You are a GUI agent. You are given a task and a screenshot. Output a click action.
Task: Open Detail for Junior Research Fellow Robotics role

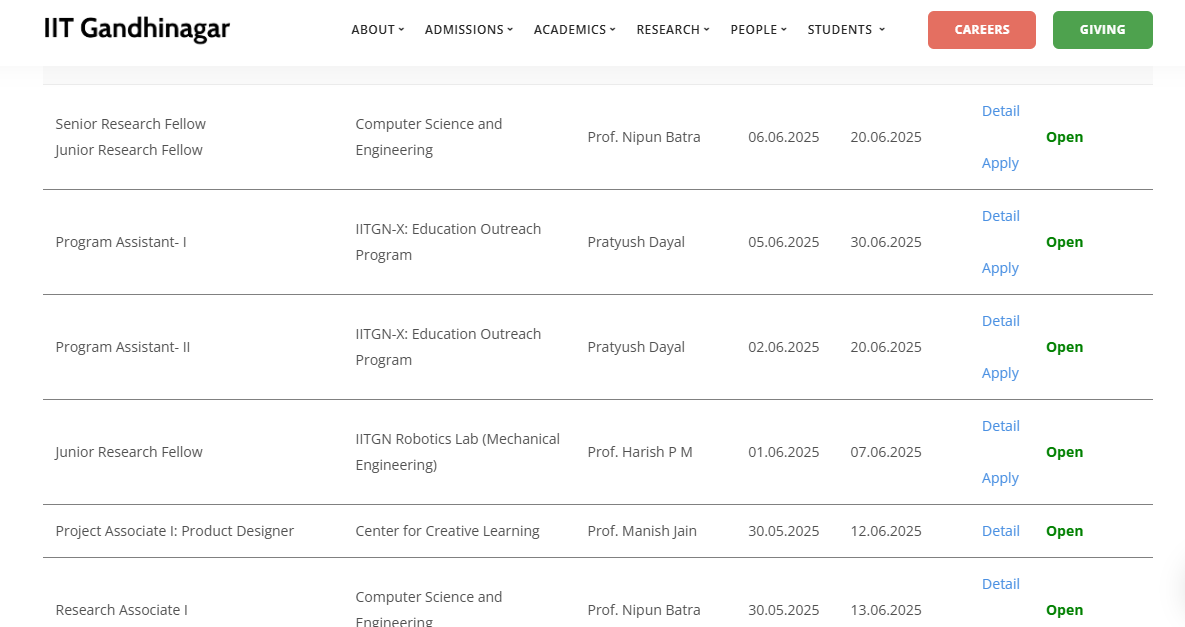[1000, 425]
